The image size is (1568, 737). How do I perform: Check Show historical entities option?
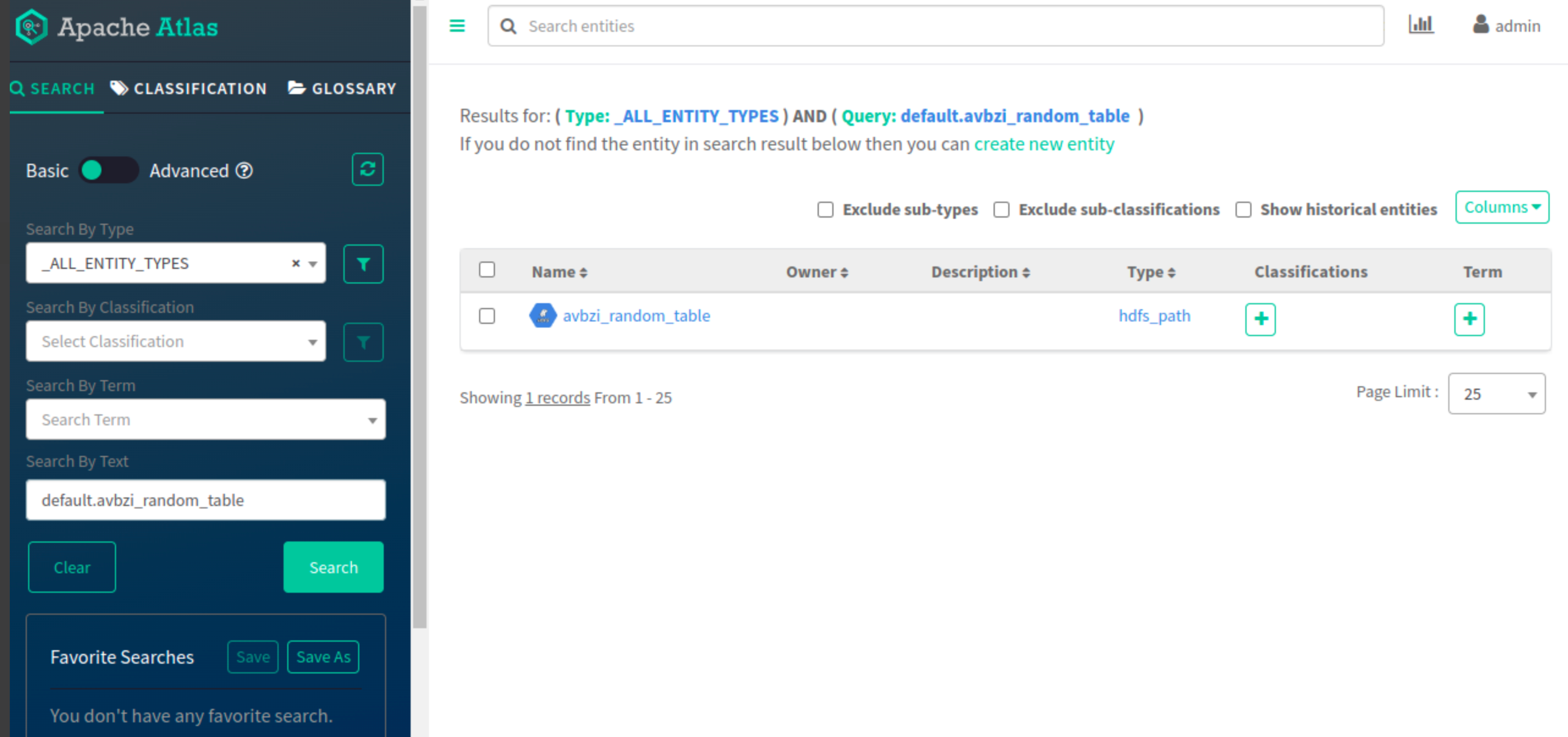(1243, 210)
